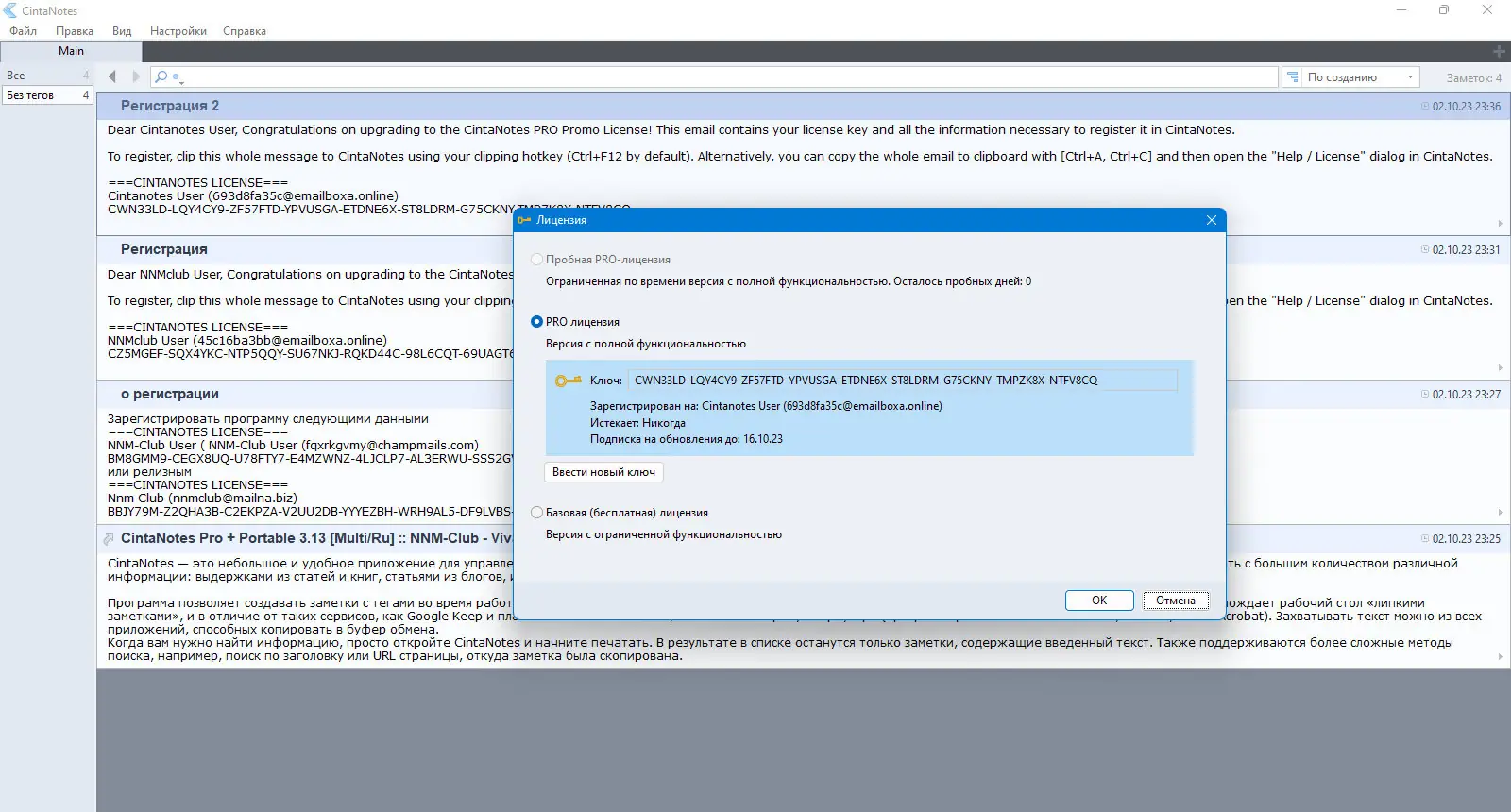Click the NNMclub User (45c16ba3bb@emailboxa.online) line
The height and width of the screenshot is (812, 1511).
(247, 341)
